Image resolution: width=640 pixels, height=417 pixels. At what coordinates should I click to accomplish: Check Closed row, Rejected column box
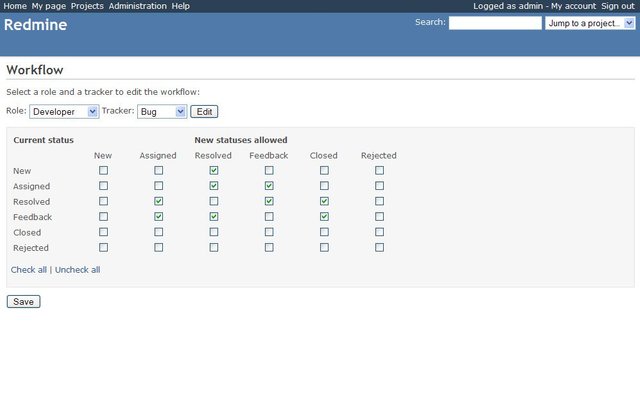tap(379, 232)
